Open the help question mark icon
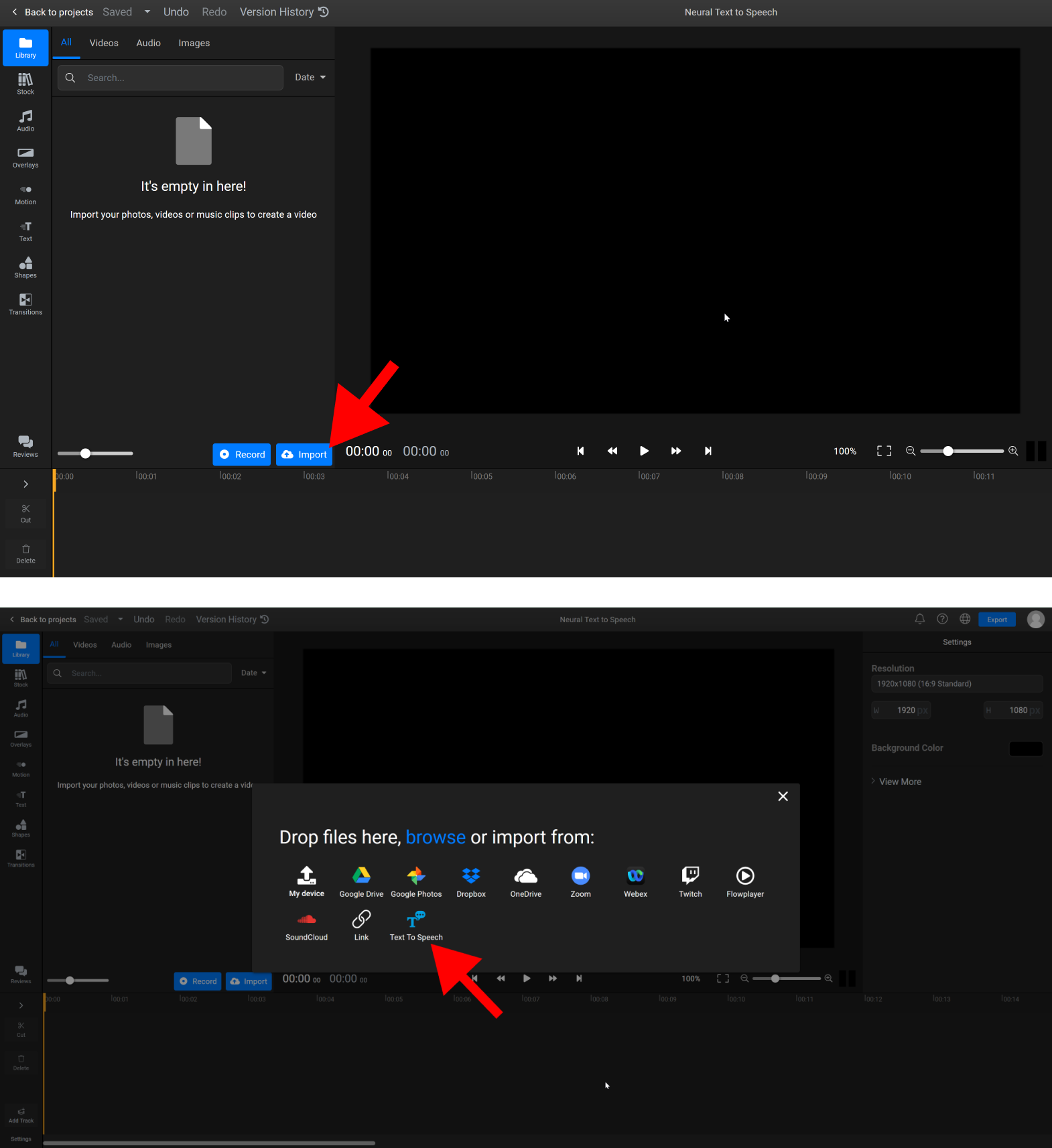Screen dimensions: 1052x1148 tap(942, 619)
